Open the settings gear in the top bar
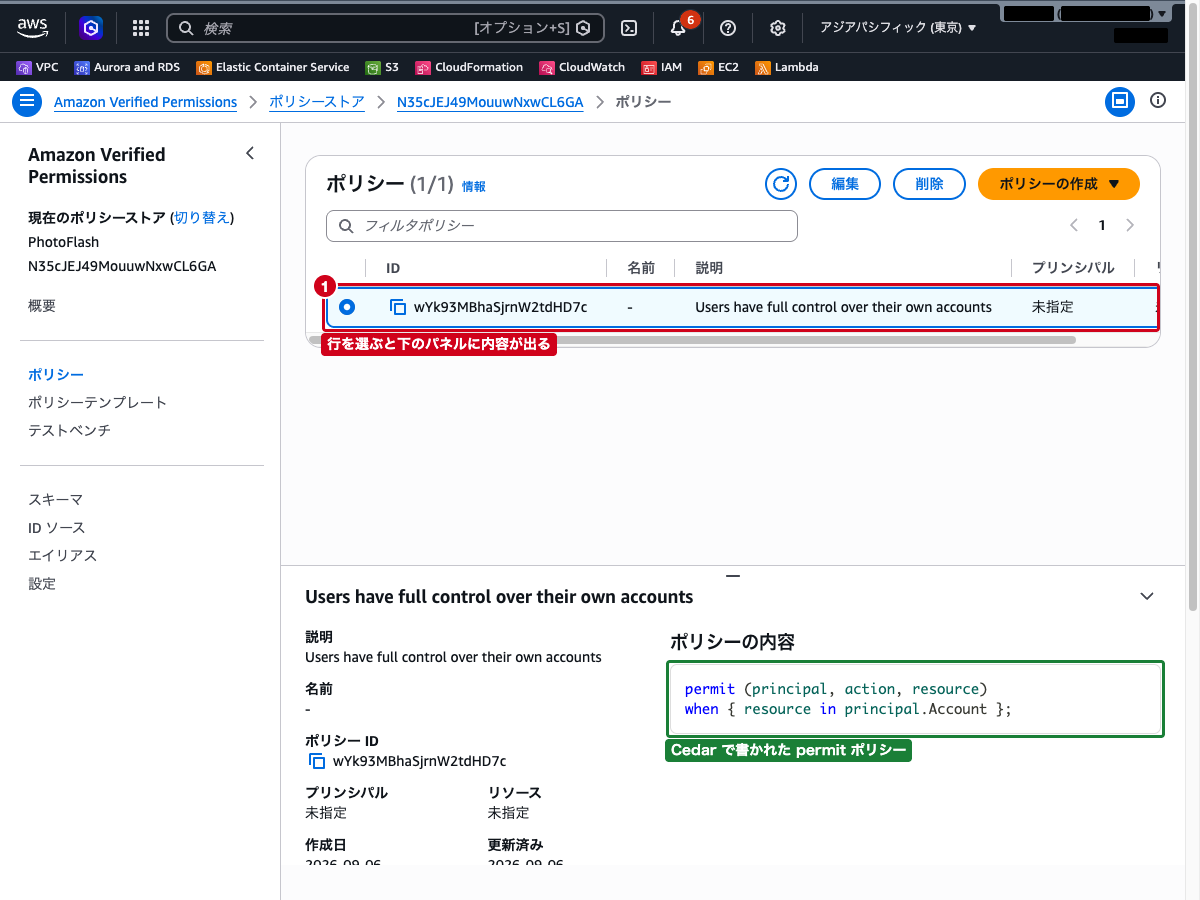 point(778,28)
